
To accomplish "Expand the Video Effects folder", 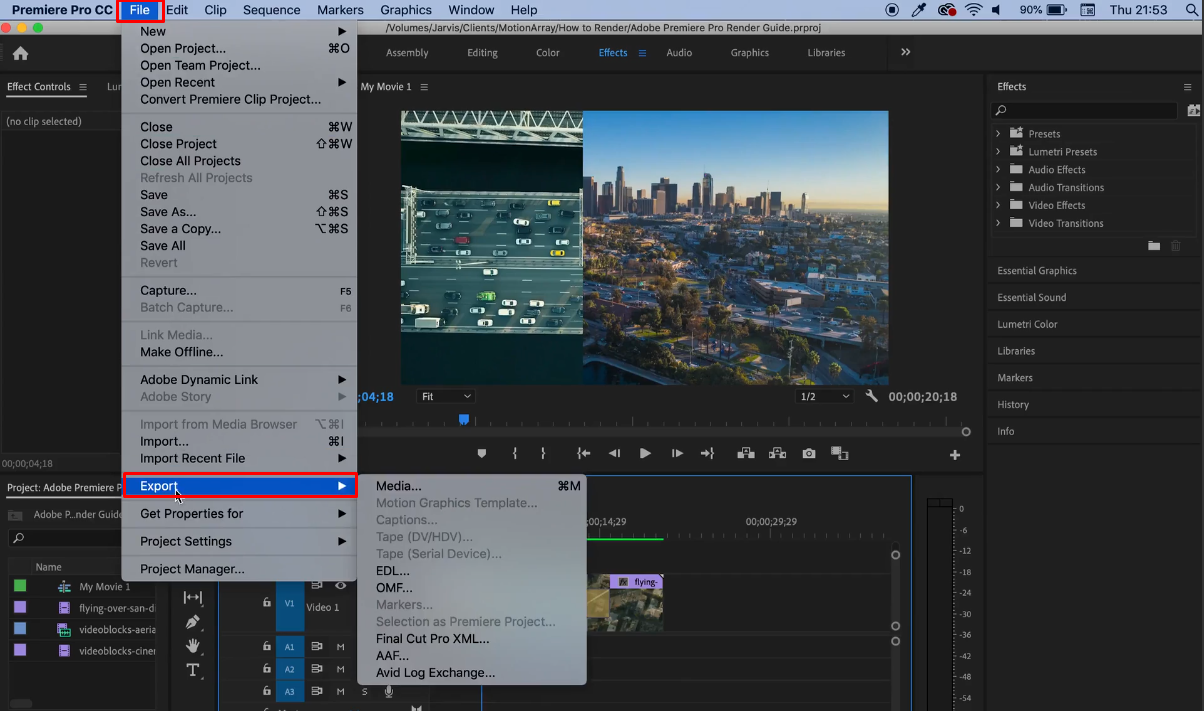I will click(998, 205).
